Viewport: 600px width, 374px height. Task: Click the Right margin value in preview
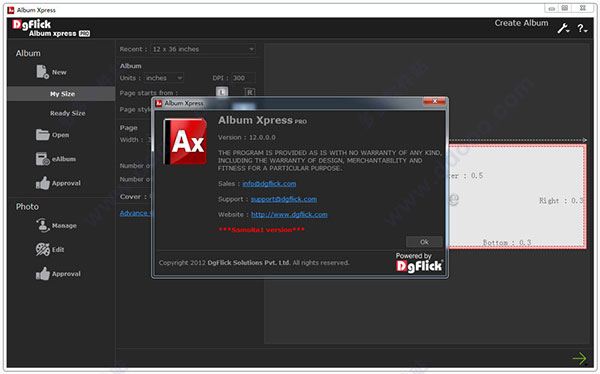click(x=561, y=201)
